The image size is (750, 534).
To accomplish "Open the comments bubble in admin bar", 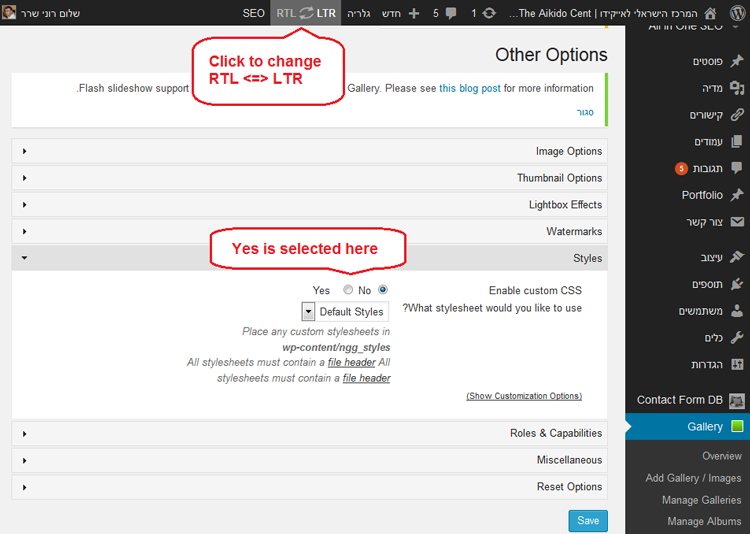I will pos(451,13).
